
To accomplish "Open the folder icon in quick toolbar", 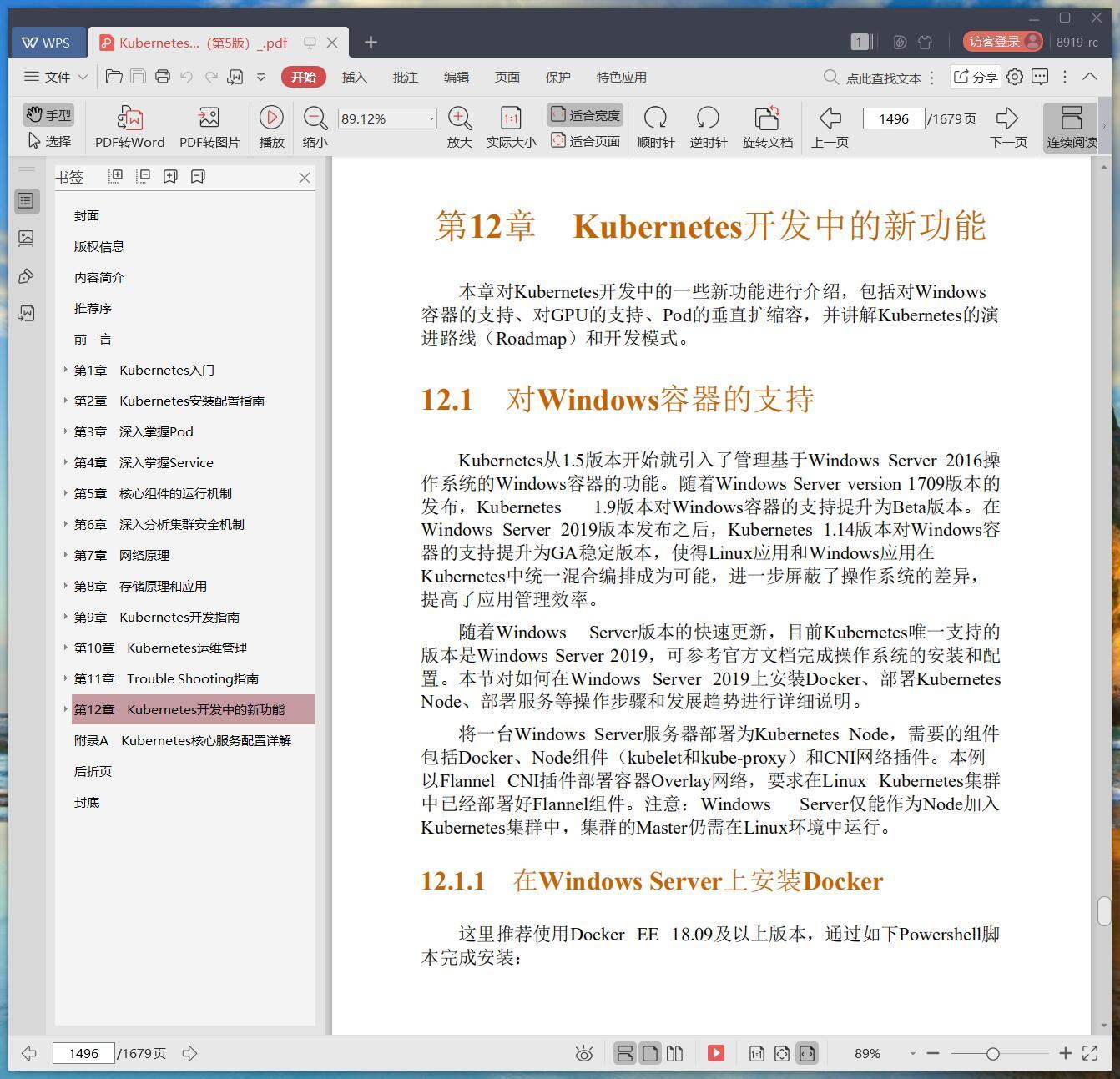I will [114, 77].
